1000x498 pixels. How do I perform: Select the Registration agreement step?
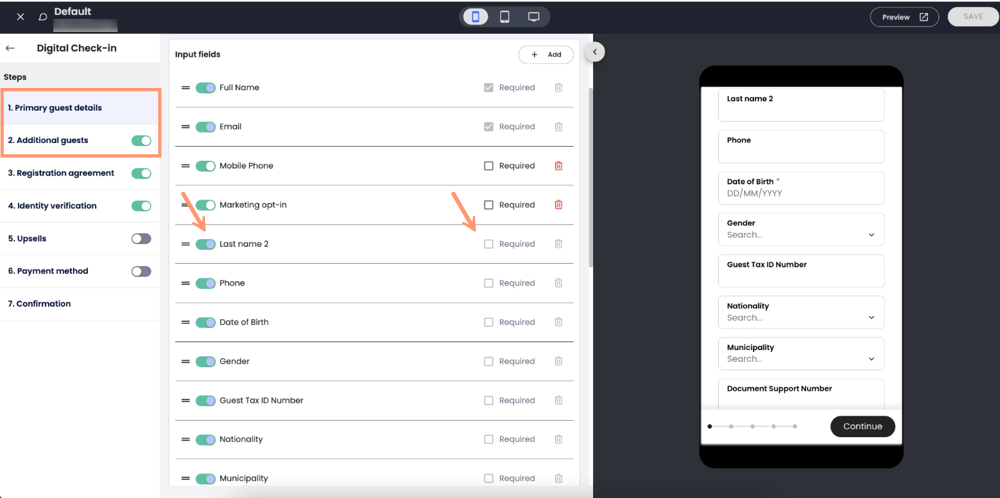(61, 173)
